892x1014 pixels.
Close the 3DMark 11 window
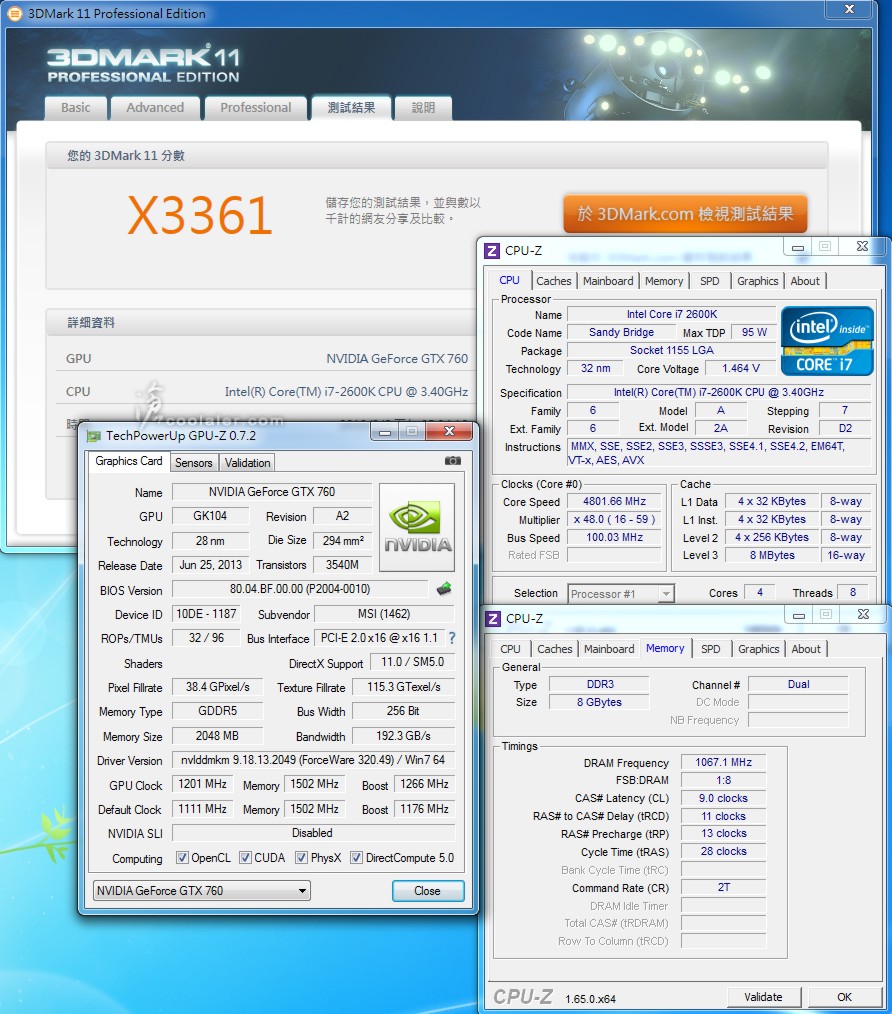(849, 9)
